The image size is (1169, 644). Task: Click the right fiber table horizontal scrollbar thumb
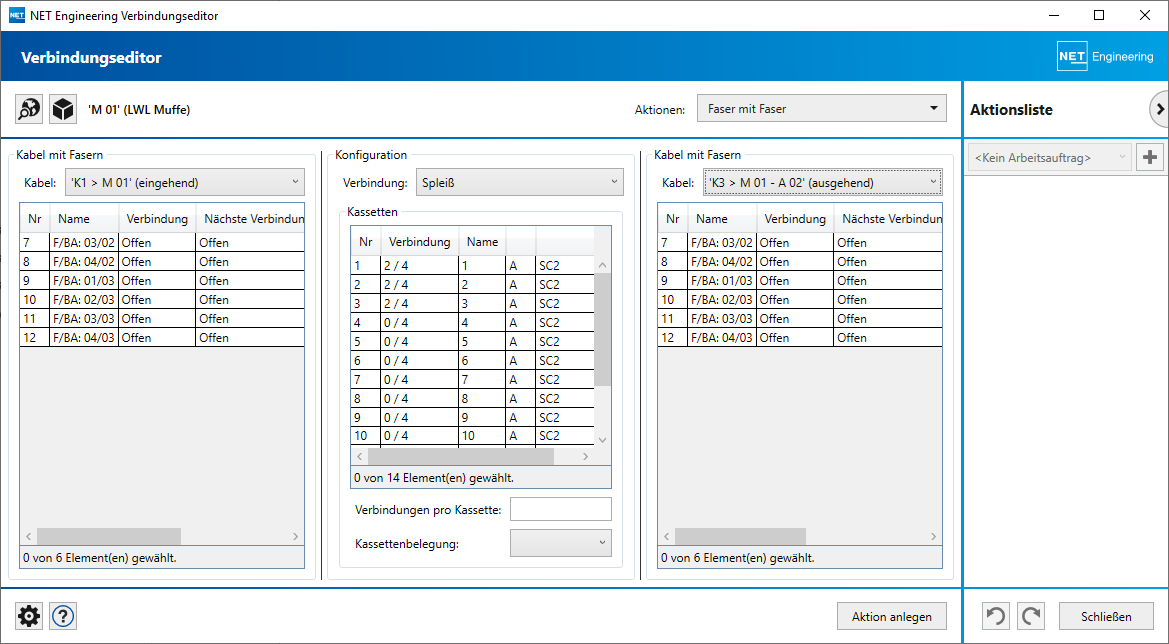click(740, 536)
